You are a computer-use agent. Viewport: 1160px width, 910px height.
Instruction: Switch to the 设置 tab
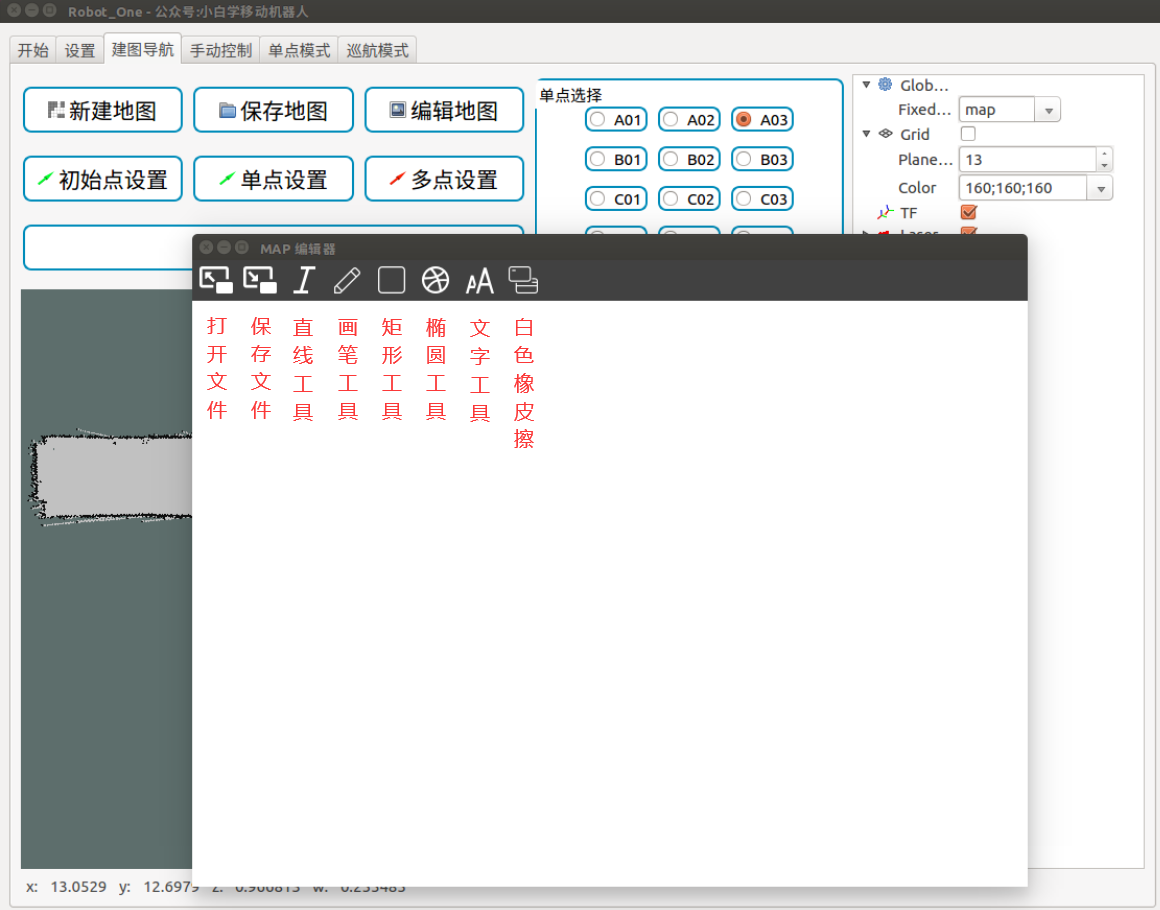[80, 50]
